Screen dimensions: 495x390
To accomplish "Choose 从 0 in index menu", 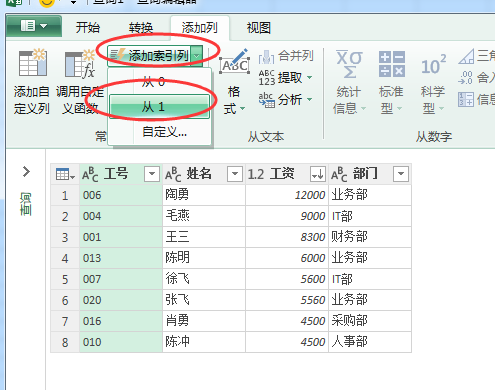I will click(x=153, y=81).
